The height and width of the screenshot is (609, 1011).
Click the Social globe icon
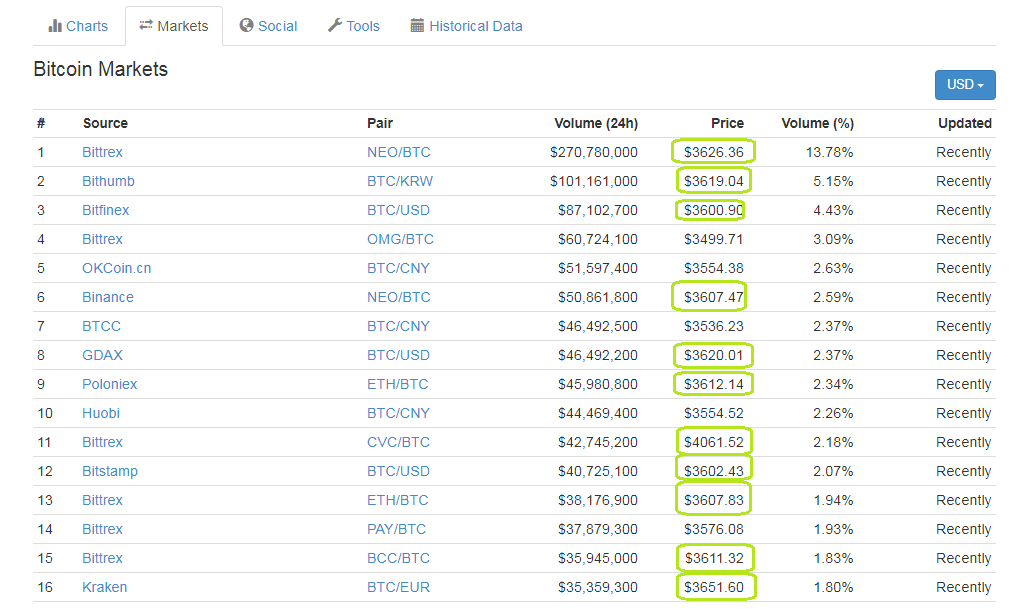pyautogui.click(x=246, y=25)
